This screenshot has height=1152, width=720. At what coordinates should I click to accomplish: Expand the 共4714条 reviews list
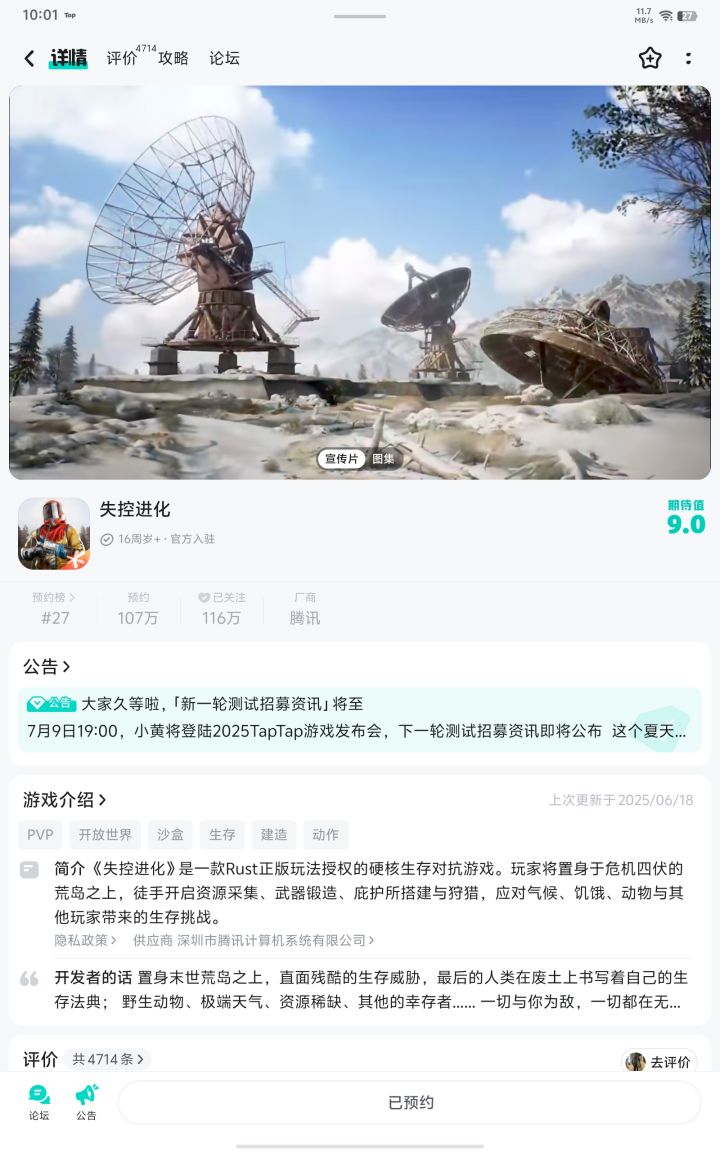pyautogui.click(x=107, y=1059)
